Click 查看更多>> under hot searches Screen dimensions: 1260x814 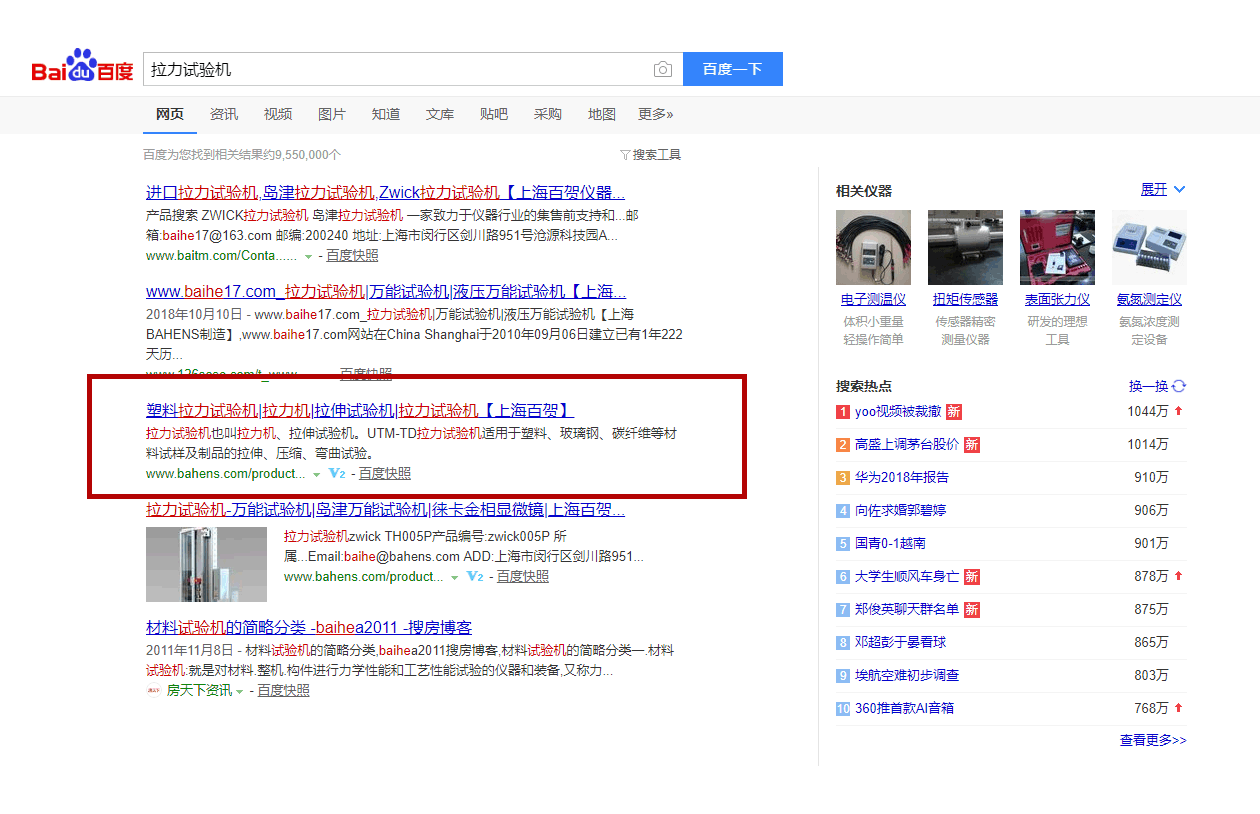tap(1153, 740)
